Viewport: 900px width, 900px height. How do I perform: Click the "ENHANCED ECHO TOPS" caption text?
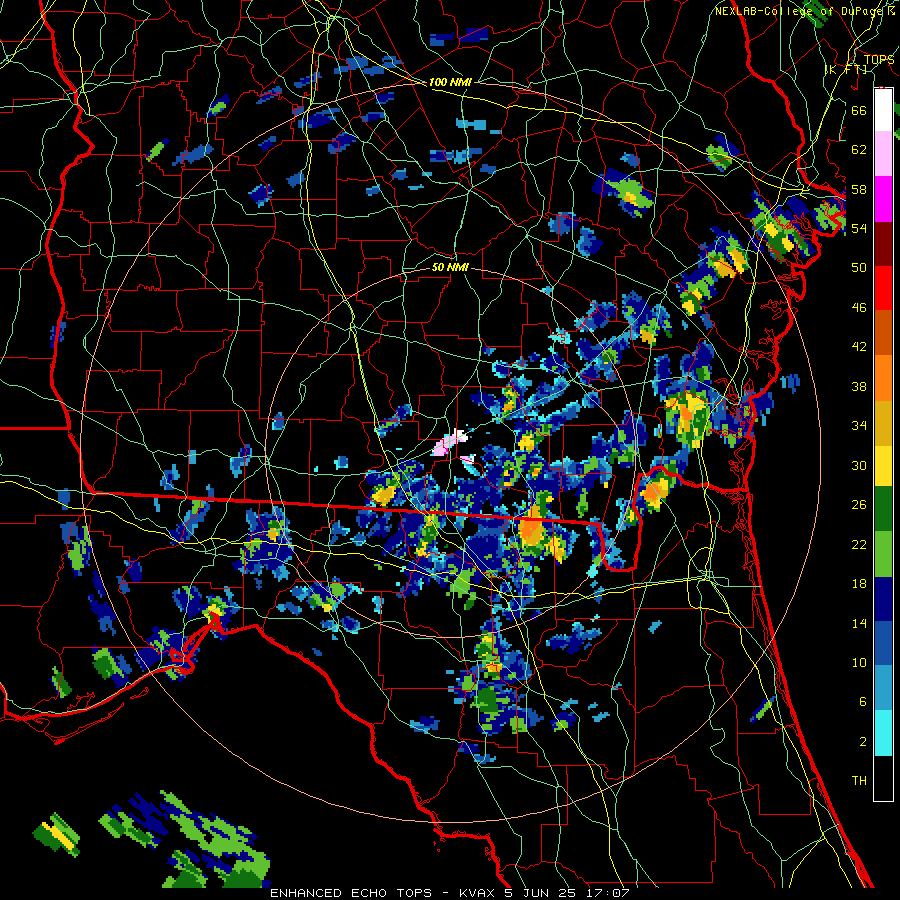coord(351,893)
